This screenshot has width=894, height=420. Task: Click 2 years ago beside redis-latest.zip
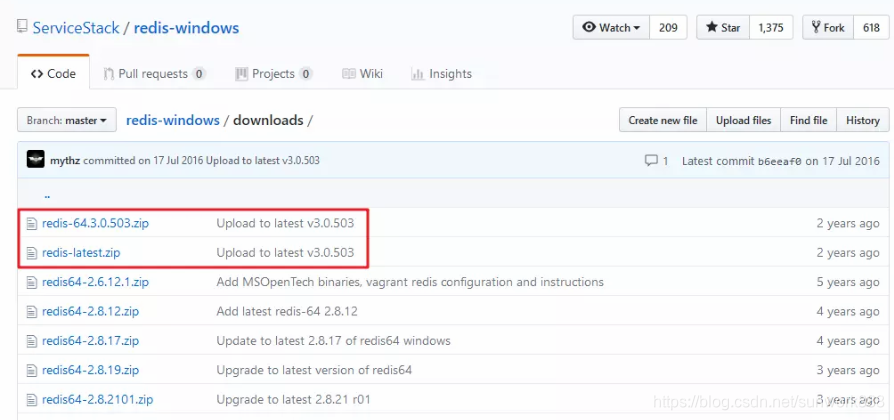848,253
